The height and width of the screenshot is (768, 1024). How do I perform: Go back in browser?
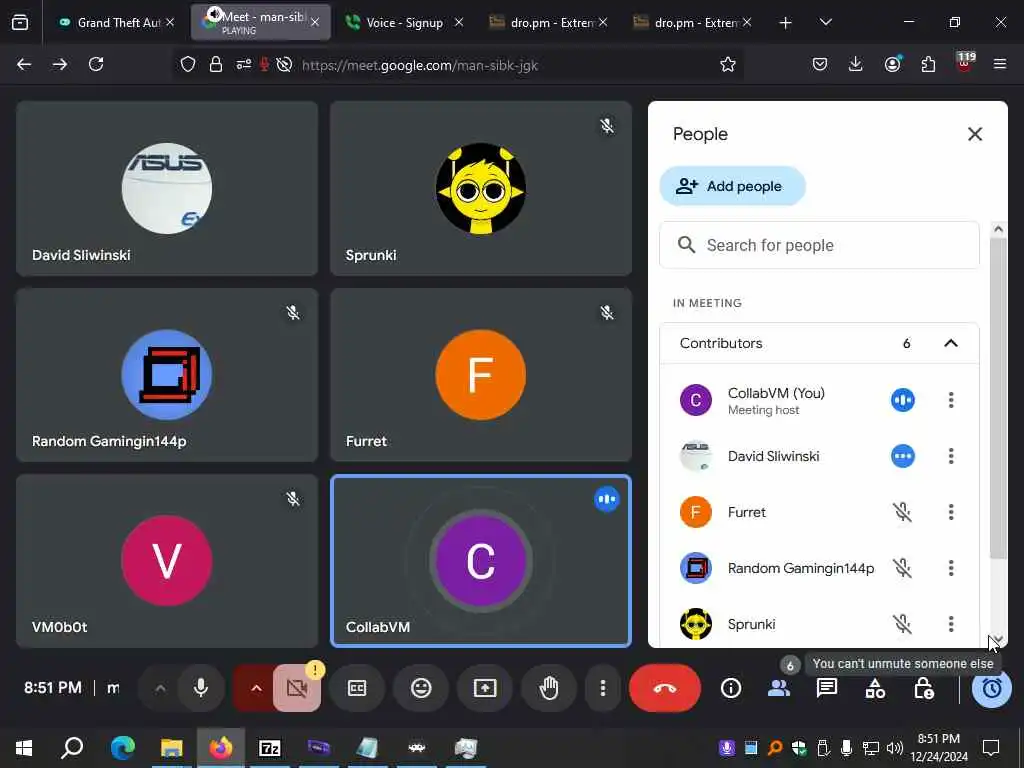[24, 64]
